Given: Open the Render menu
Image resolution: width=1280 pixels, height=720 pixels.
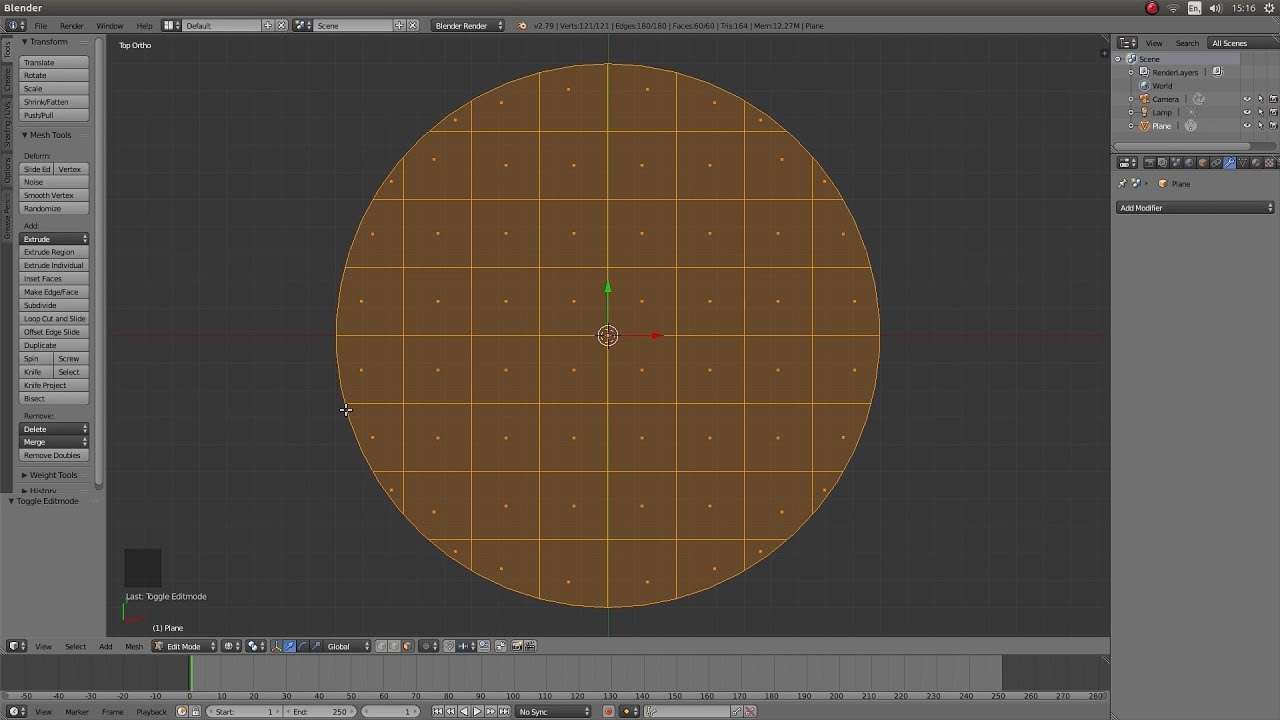Looking at the screenshot, I should click(72, 25).
